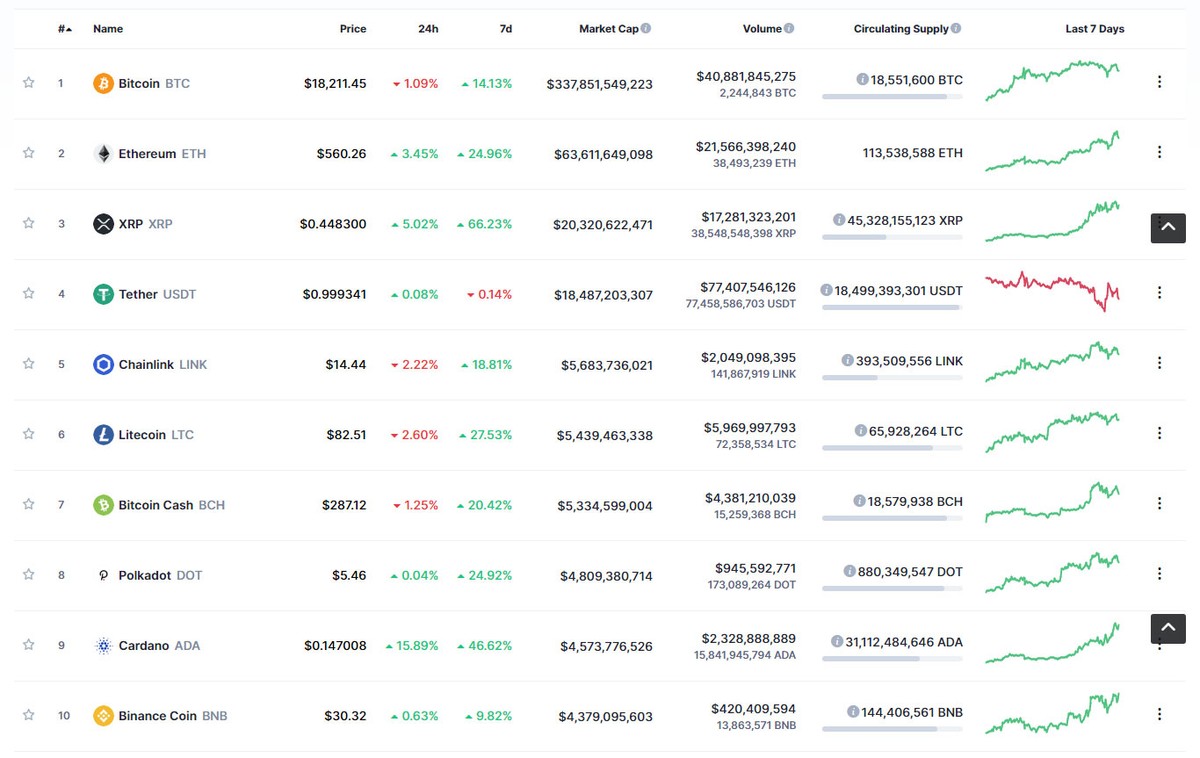Select the Ethereum ETH logo icon
Image resolution: width=1200 pixels, height=758 pixels.
point(101,153)
